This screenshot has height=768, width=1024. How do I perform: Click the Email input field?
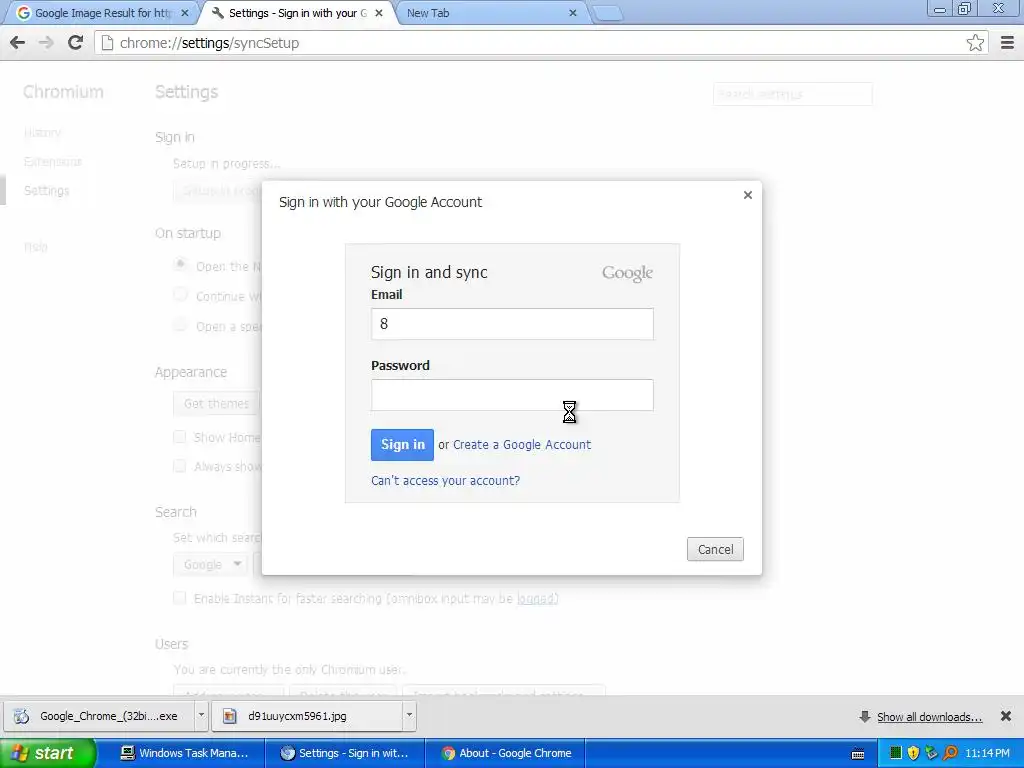coord(512,324)
